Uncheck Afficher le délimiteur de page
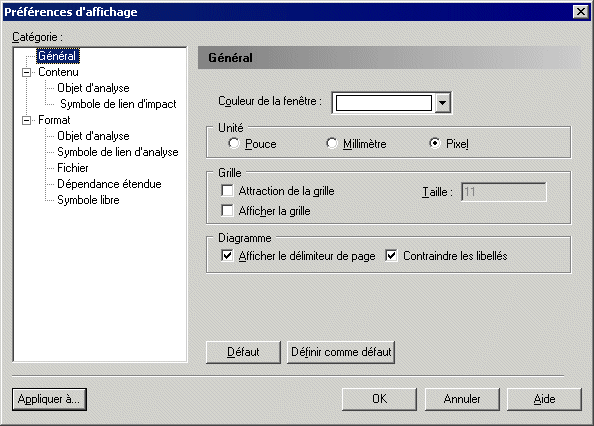594x426 pixels. click(x=227, y=256)
